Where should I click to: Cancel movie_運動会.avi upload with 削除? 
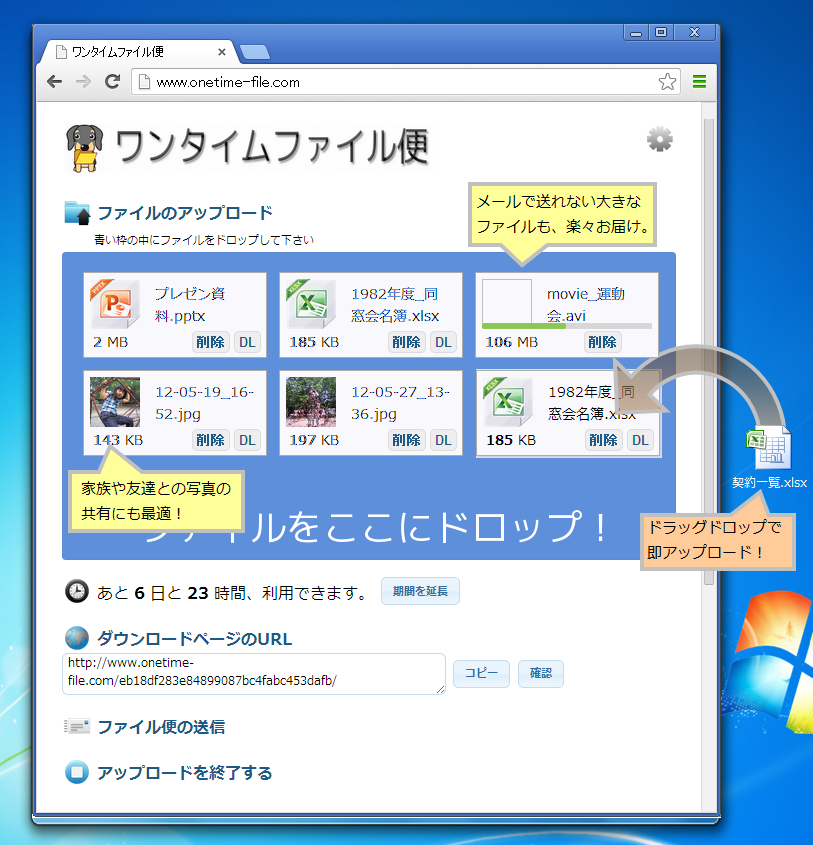(602, 342)
